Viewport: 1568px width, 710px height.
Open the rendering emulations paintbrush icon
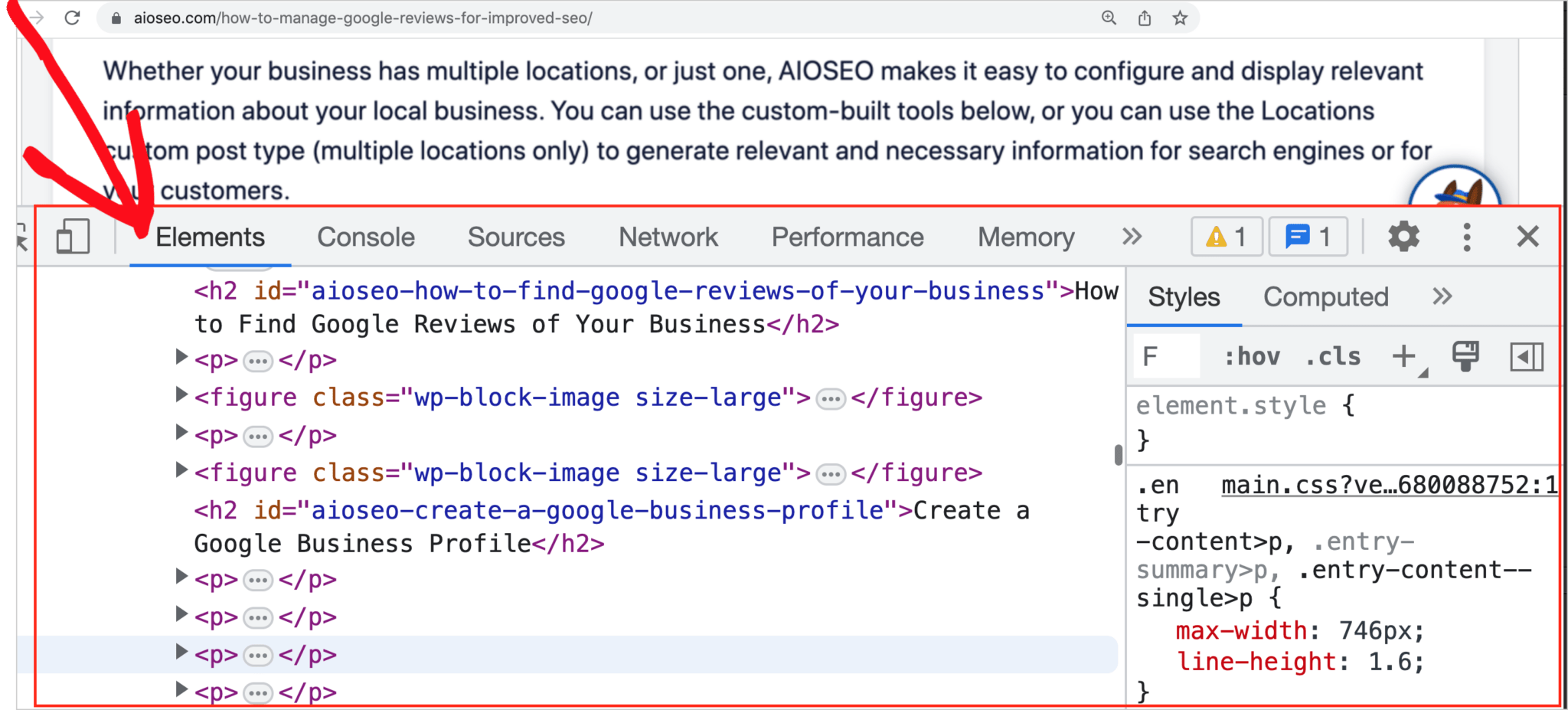click(x=1465, y=356)
